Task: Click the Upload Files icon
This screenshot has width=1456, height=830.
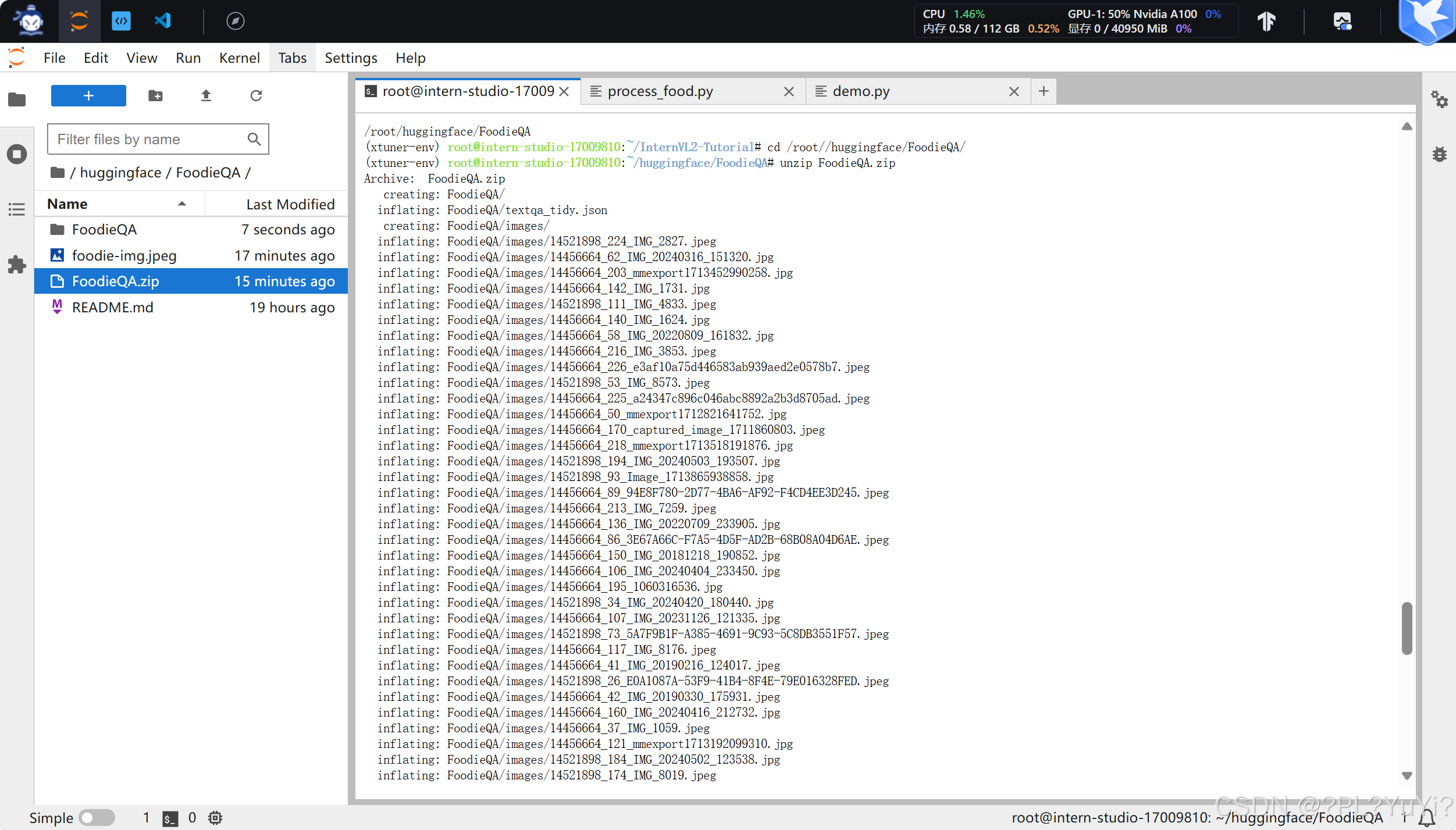Action: [206, 95]
